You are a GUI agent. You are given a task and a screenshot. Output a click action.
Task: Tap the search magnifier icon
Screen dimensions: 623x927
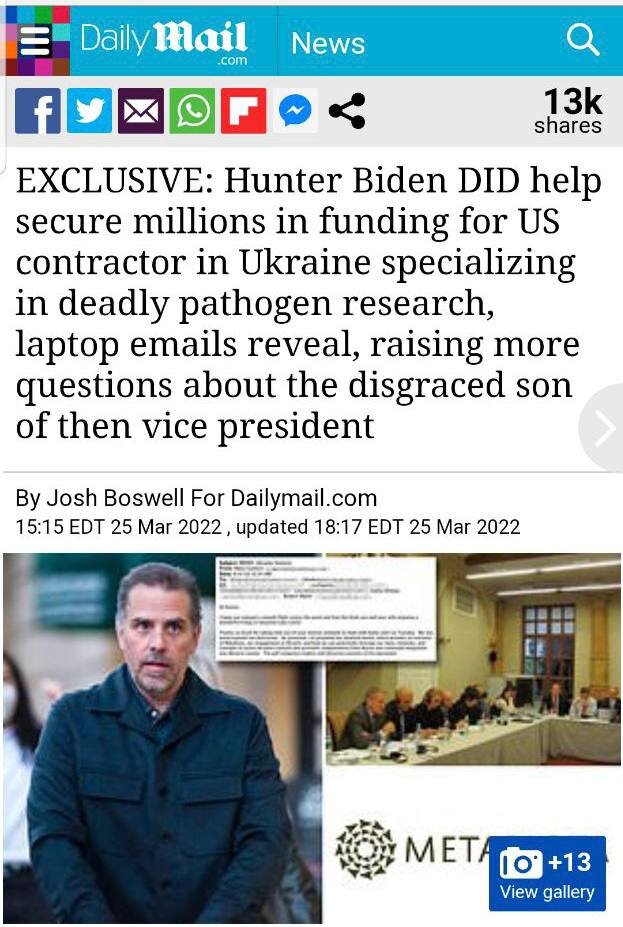[x=582, y=40]
